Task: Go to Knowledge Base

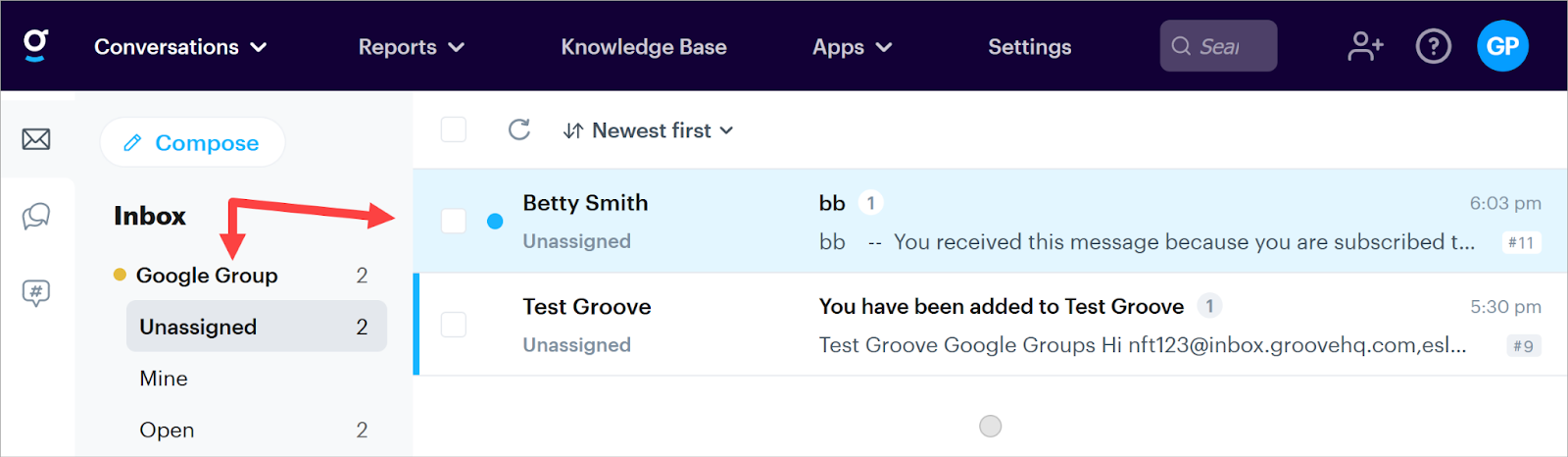Action: [644, 47]
